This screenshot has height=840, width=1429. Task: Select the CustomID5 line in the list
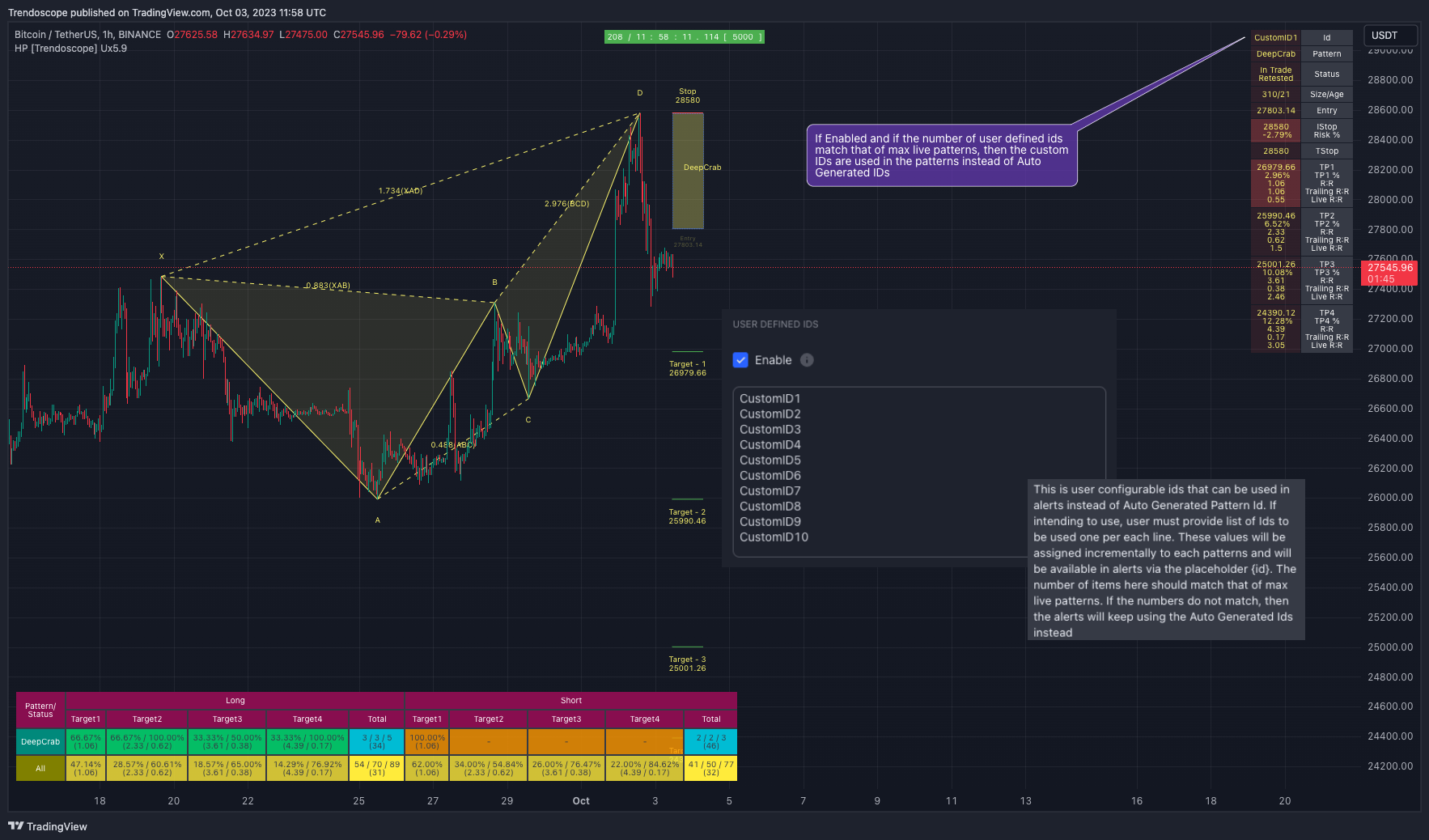click(770, 460)
